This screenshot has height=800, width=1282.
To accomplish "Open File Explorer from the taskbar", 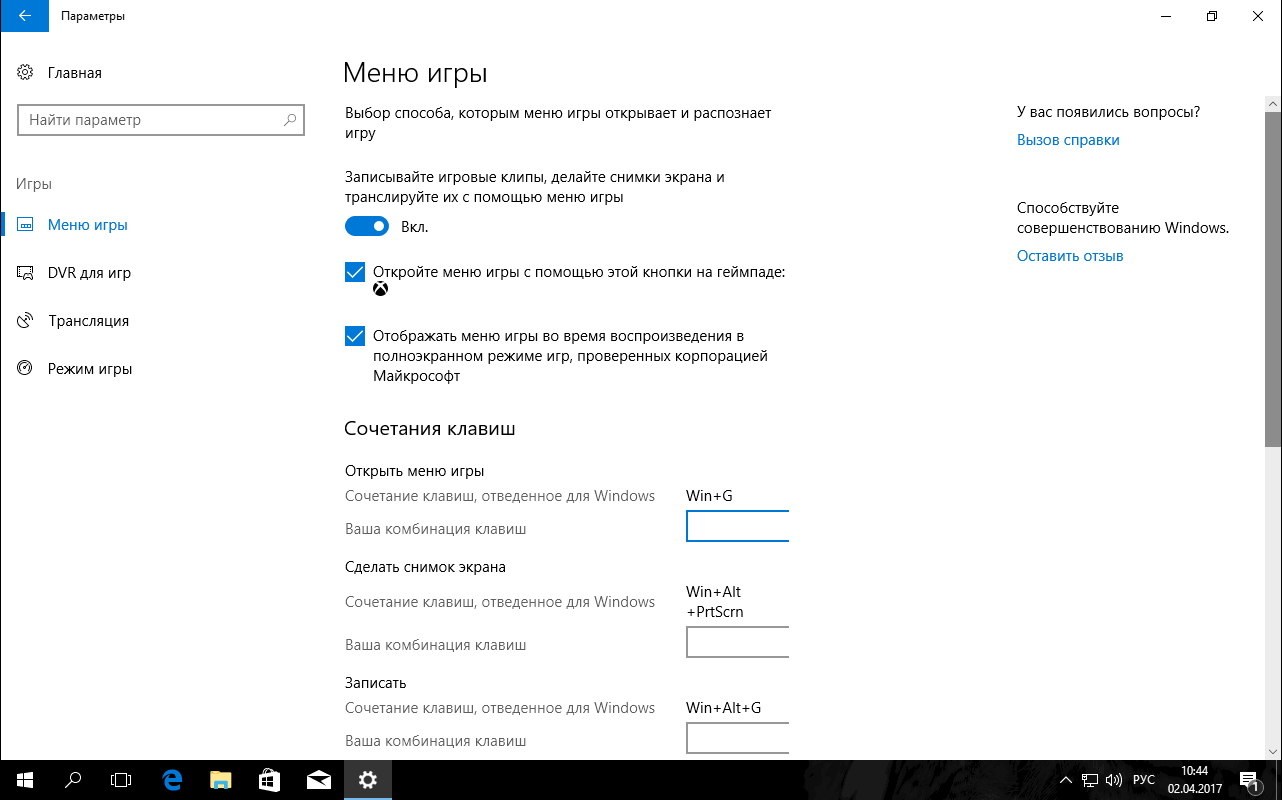I will click(220, 780).
